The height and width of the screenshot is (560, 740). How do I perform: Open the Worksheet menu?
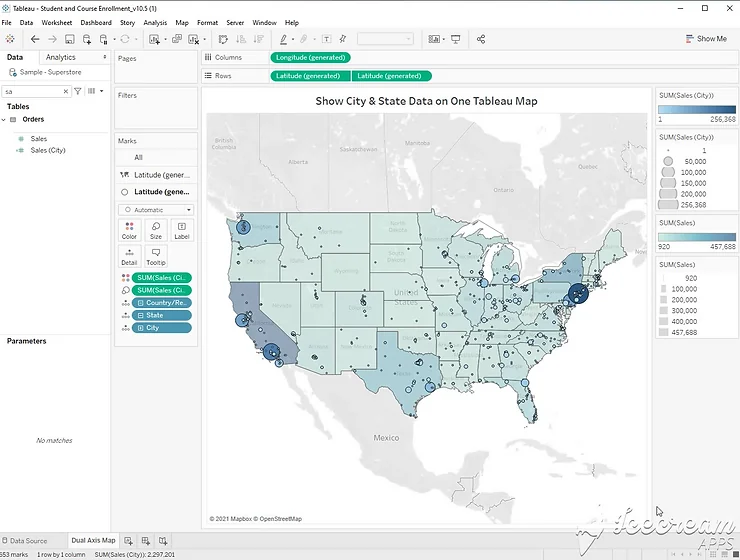point(57,23)
